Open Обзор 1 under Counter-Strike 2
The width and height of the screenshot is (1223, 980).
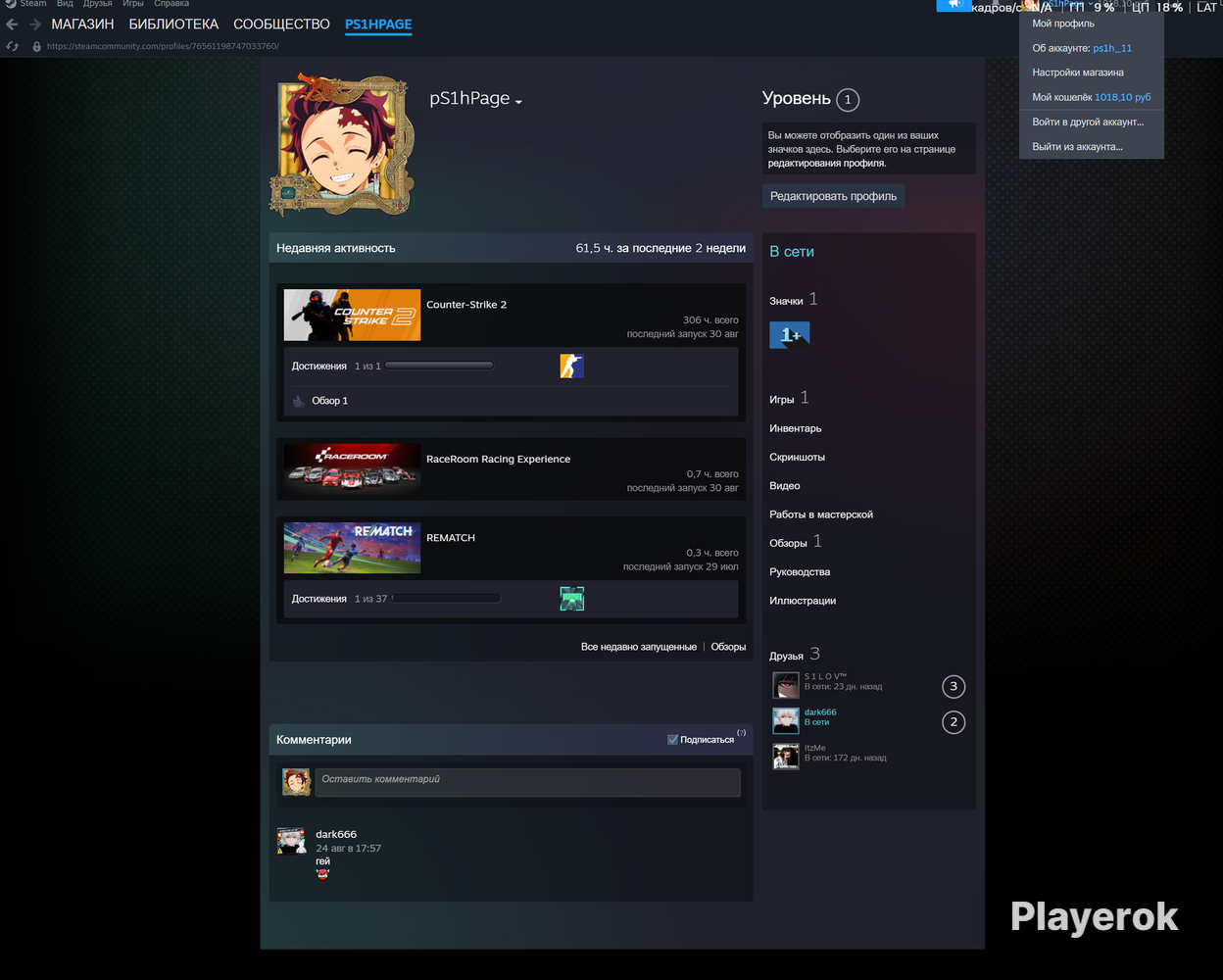(329, 401)
